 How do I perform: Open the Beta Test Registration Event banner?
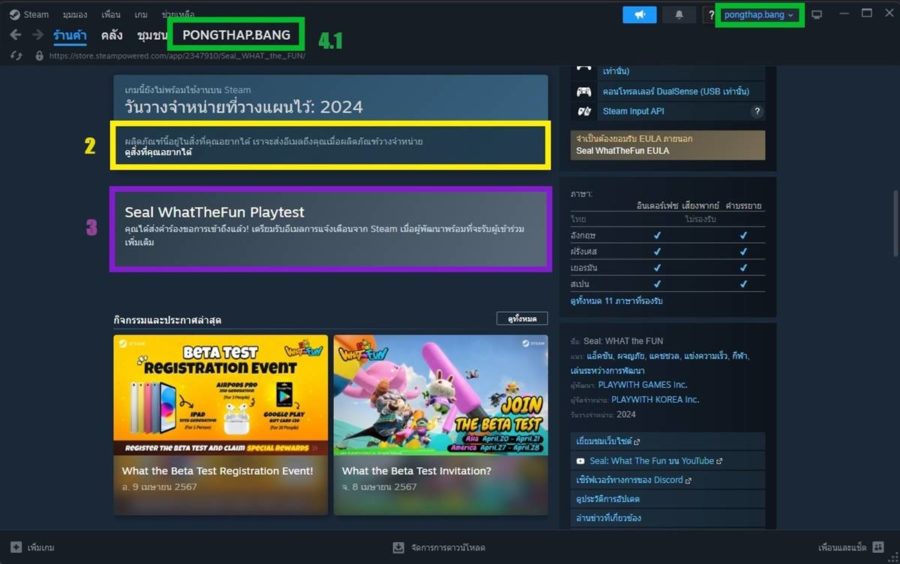220,395
